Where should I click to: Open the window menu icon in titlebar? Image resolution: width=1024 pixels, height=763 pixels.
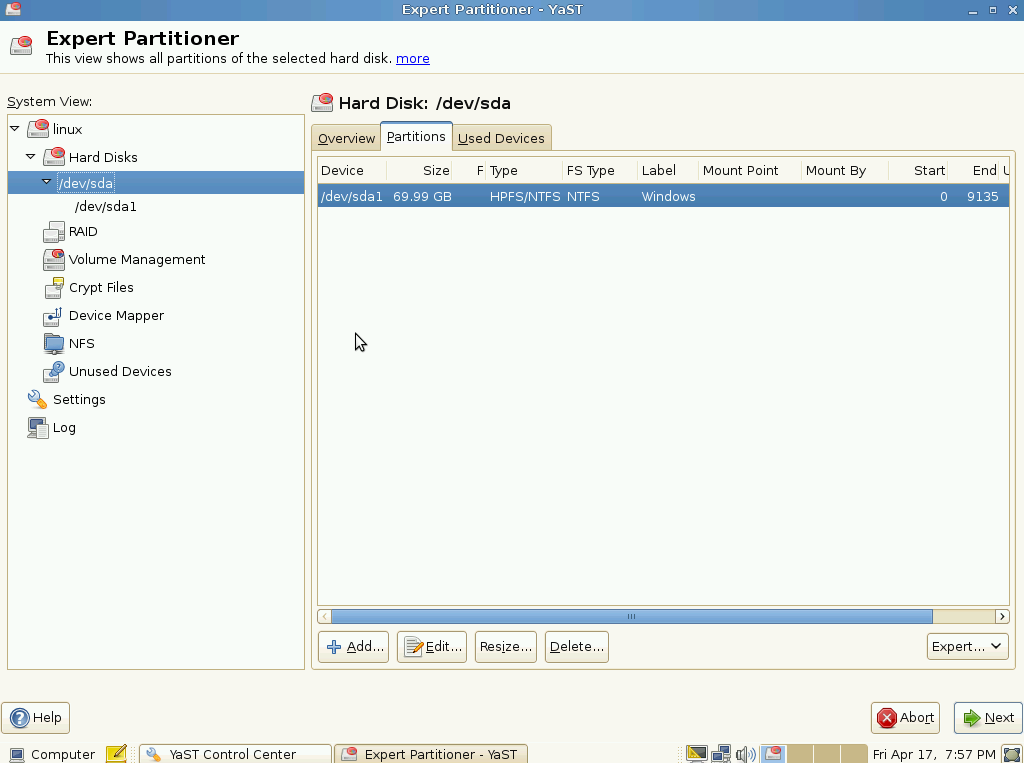coord(12,9)
